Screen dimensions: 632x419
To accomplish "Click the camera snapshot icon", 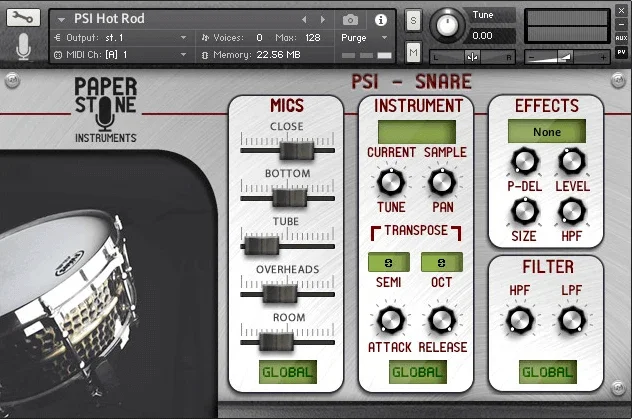I will click(350, 19).
